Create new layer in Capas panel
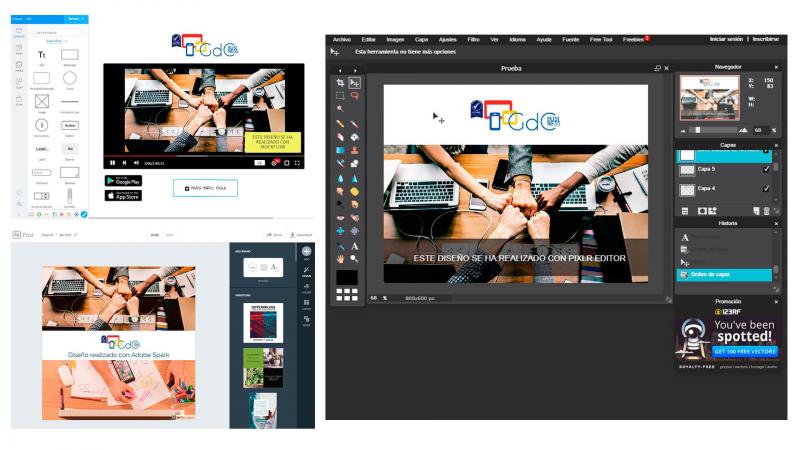 756,211
